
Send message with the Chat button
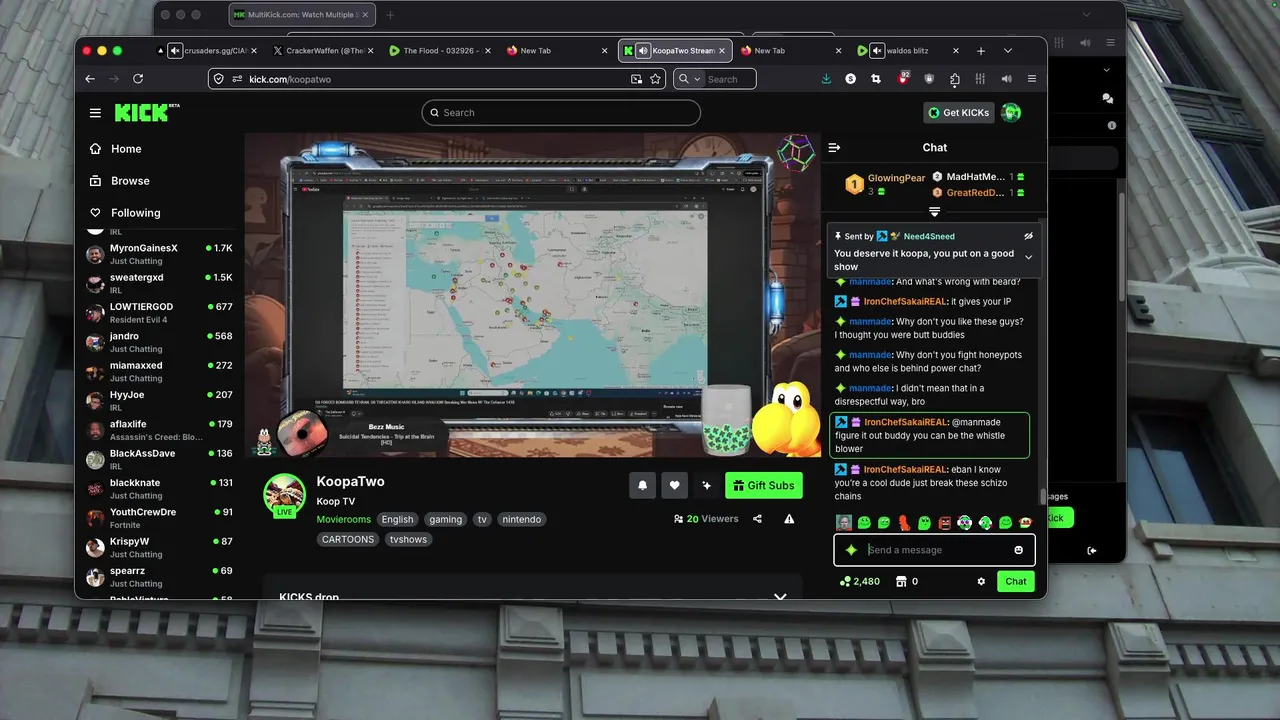(x=1016, y=581)
